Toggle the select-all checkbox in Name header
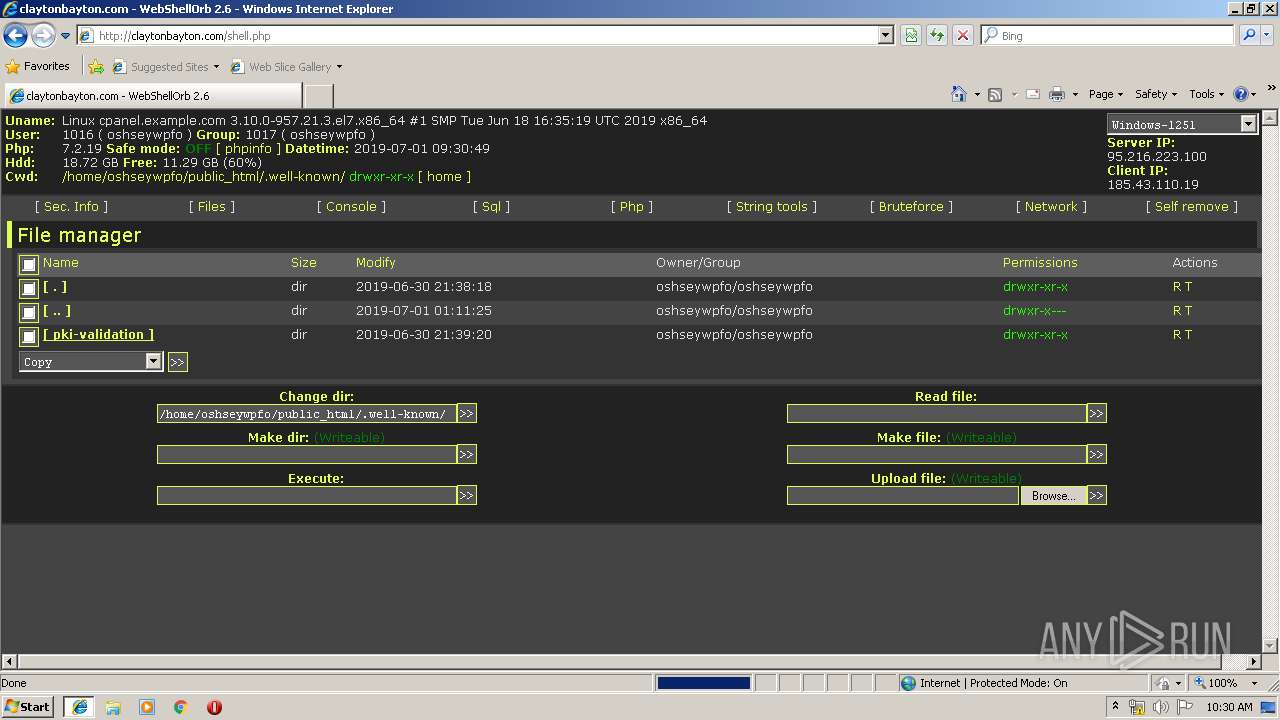 tap(29, 264)
